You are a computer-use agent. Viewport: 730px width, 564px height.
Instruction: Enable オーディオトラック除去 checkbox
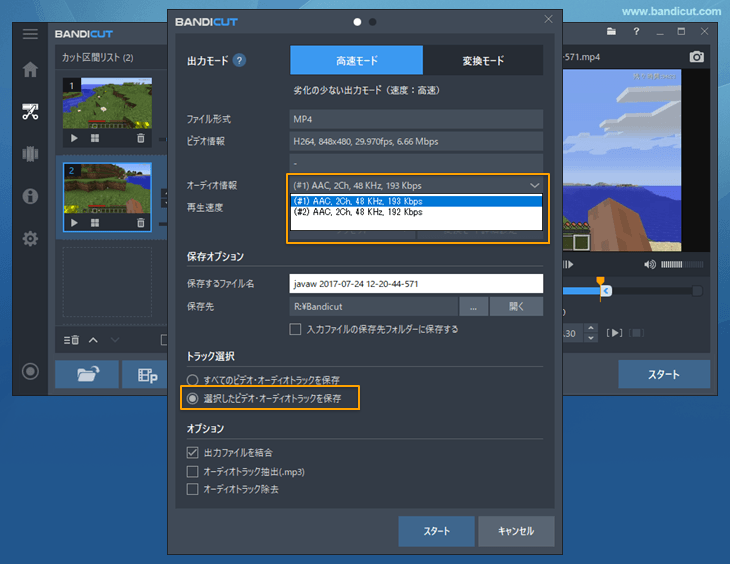pos(192,489)
